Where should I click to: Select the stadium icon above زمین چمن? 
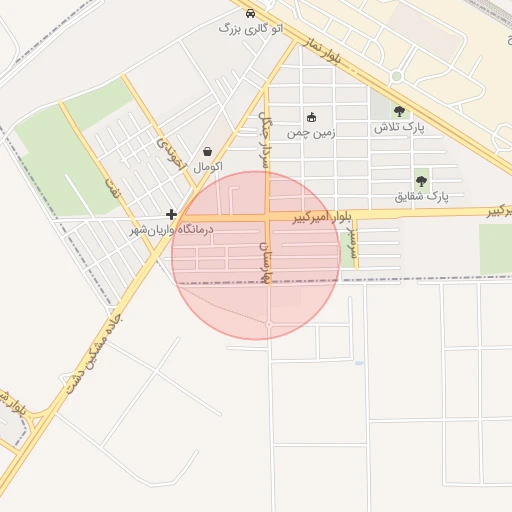pos(311,117)
